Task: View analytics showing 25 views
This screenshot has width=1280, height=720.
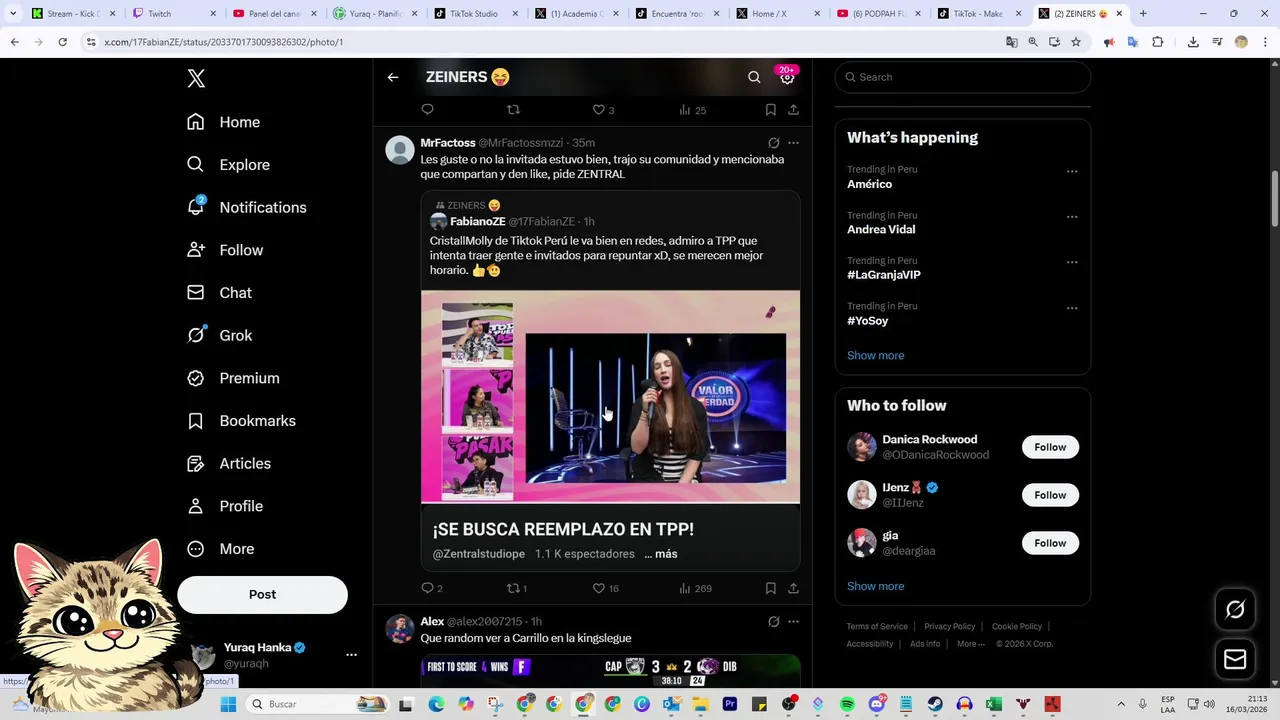Action: tap(692, 110)
